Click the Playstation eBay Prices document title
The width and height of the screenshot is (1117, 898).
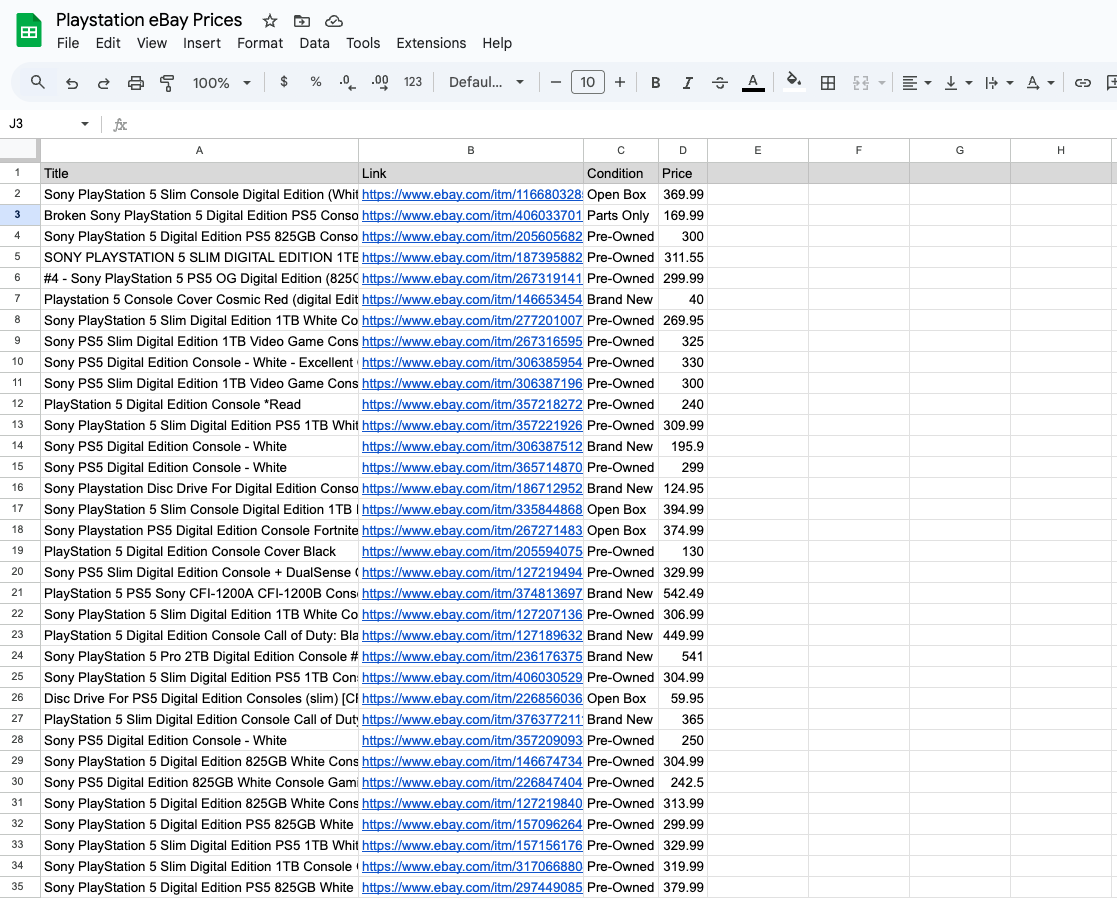149,21
